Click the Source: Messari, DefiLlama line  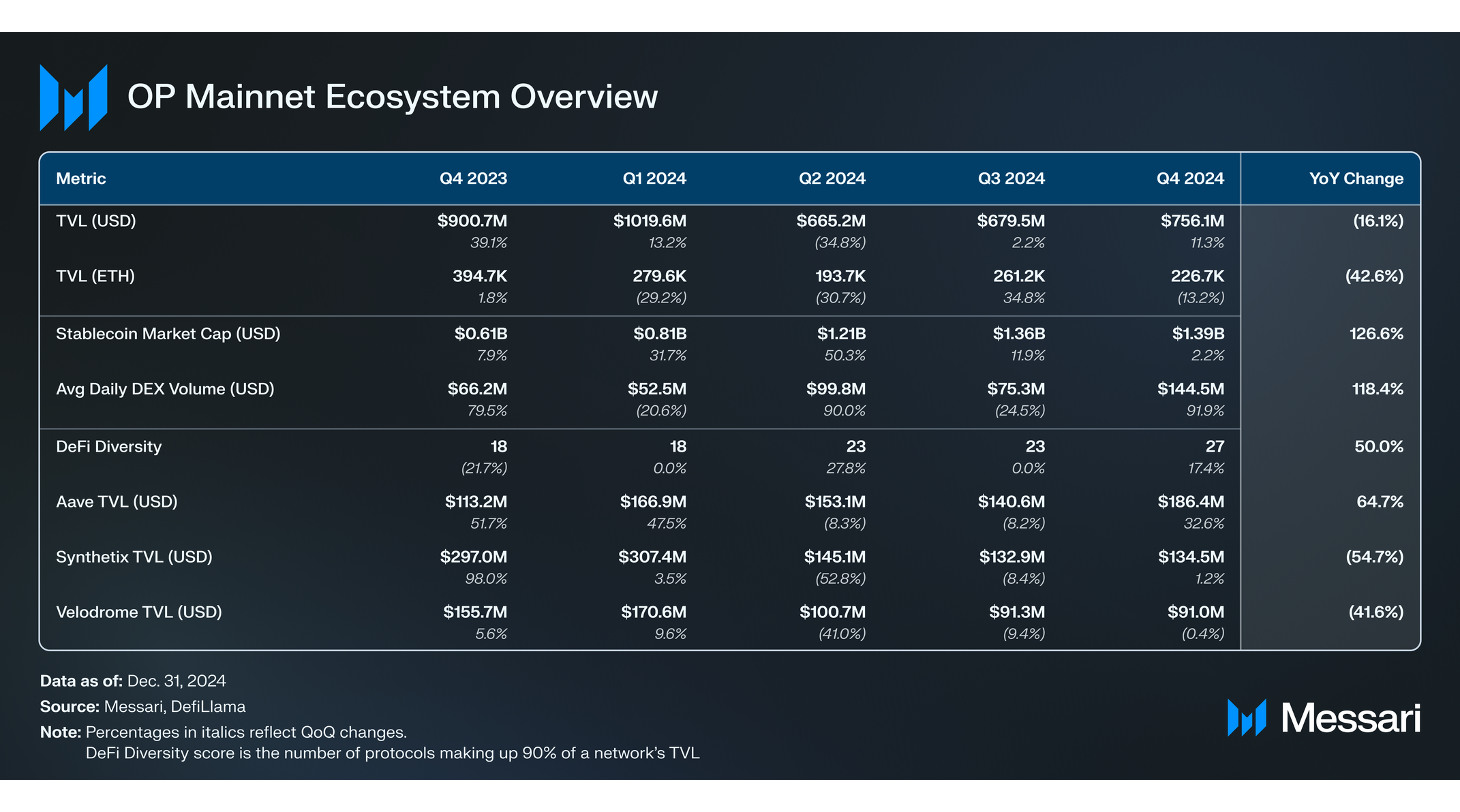(142, 707)
